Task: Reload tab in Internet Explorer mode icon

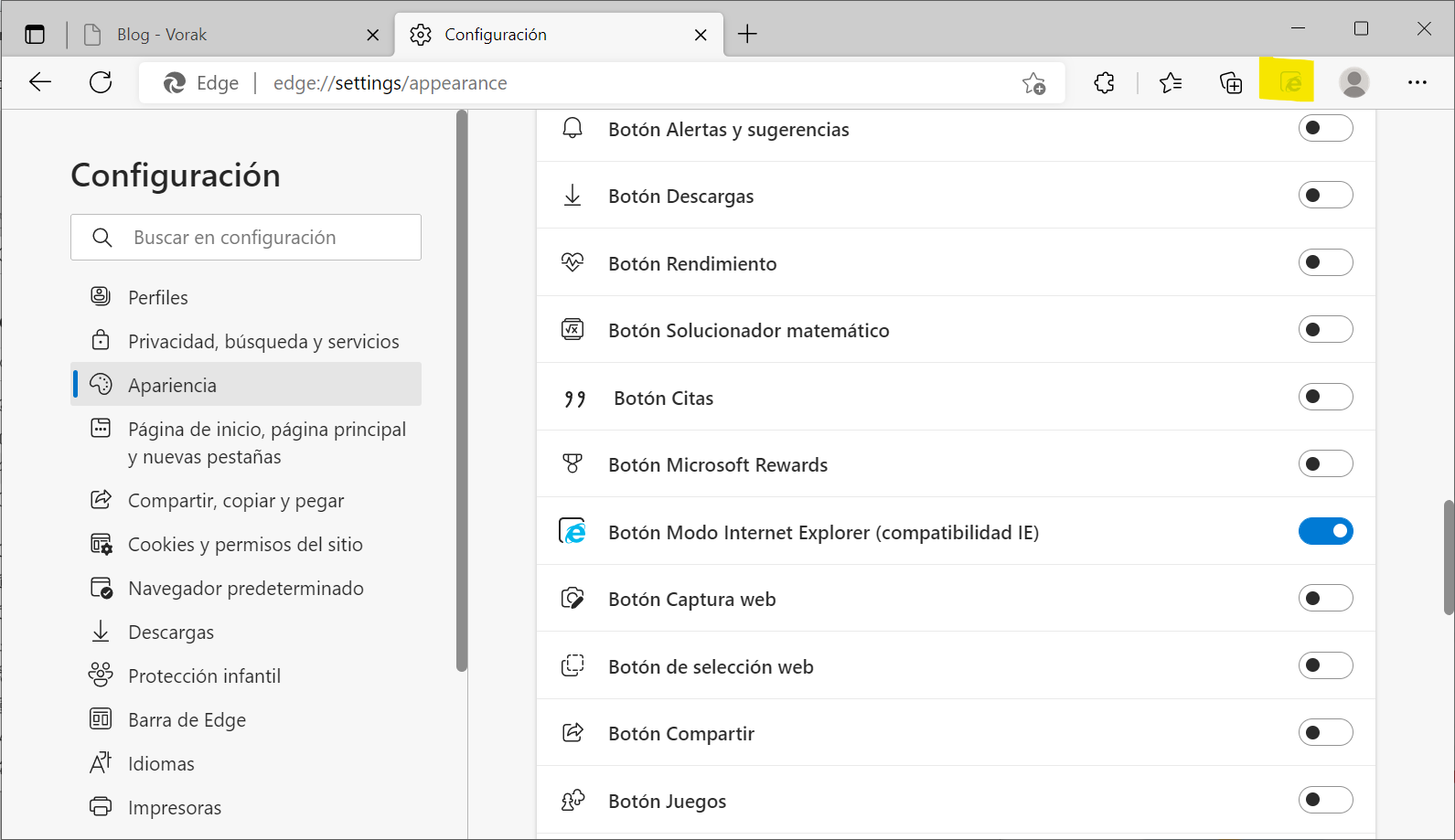Action: click(1290, 83)
